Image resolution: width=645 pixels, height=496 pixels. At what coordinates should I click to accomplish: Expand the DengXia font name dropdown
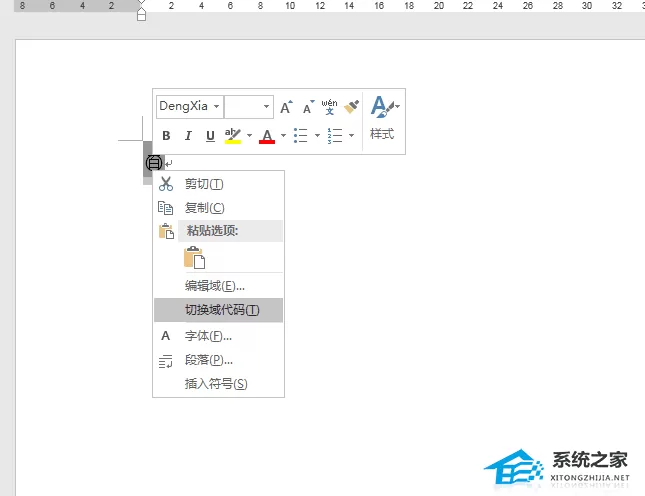click(216, 107)
